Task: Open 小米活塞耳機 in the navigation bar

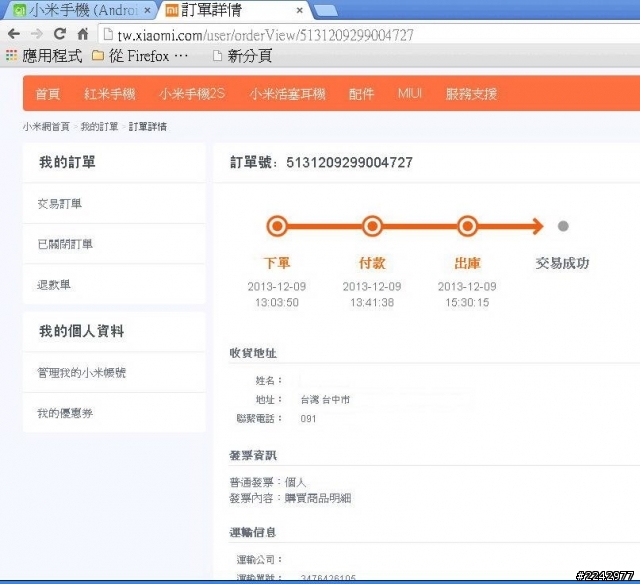Action: coord(287,94)
